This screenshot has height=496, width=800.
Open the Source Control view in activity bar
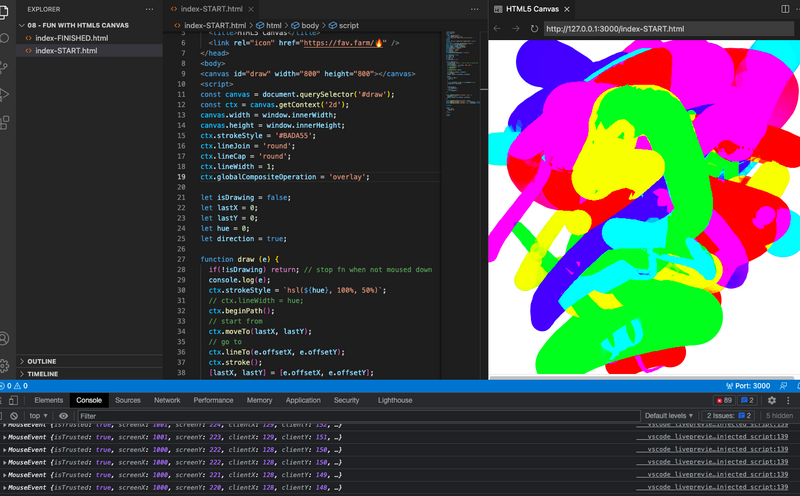(4, 66)
